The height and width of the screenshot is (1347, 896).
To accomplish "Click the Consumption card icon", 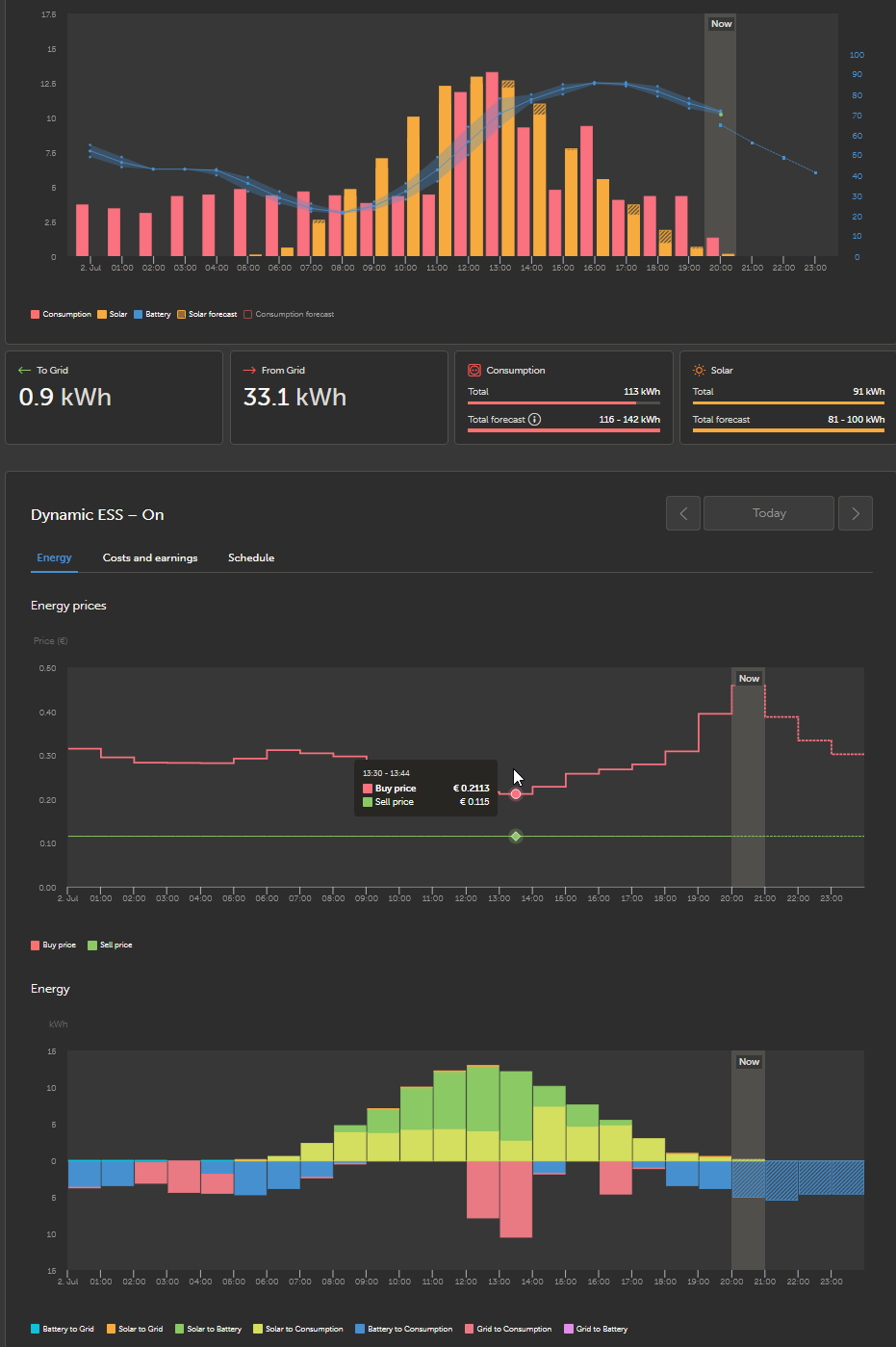I will tap(474, 370).
